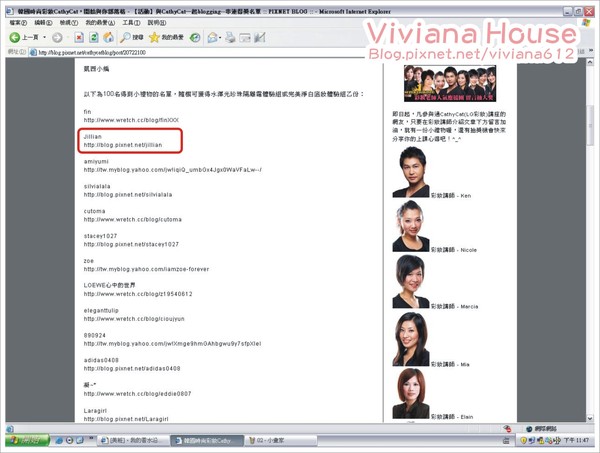Click the Print icon
Viewport: 600px width, 453px height.
(x=230, y=37)
